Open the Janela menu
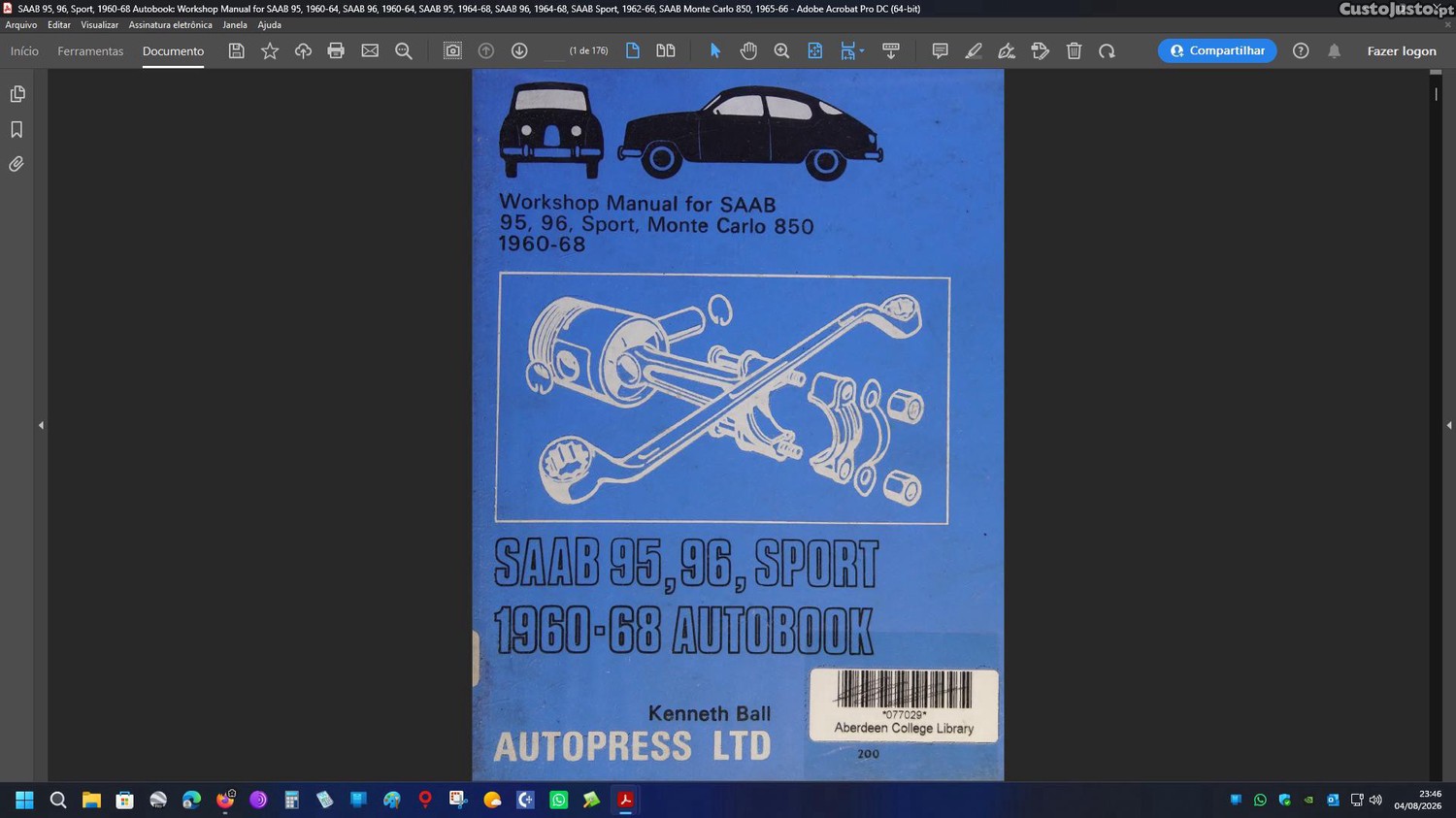 (235, 25)
